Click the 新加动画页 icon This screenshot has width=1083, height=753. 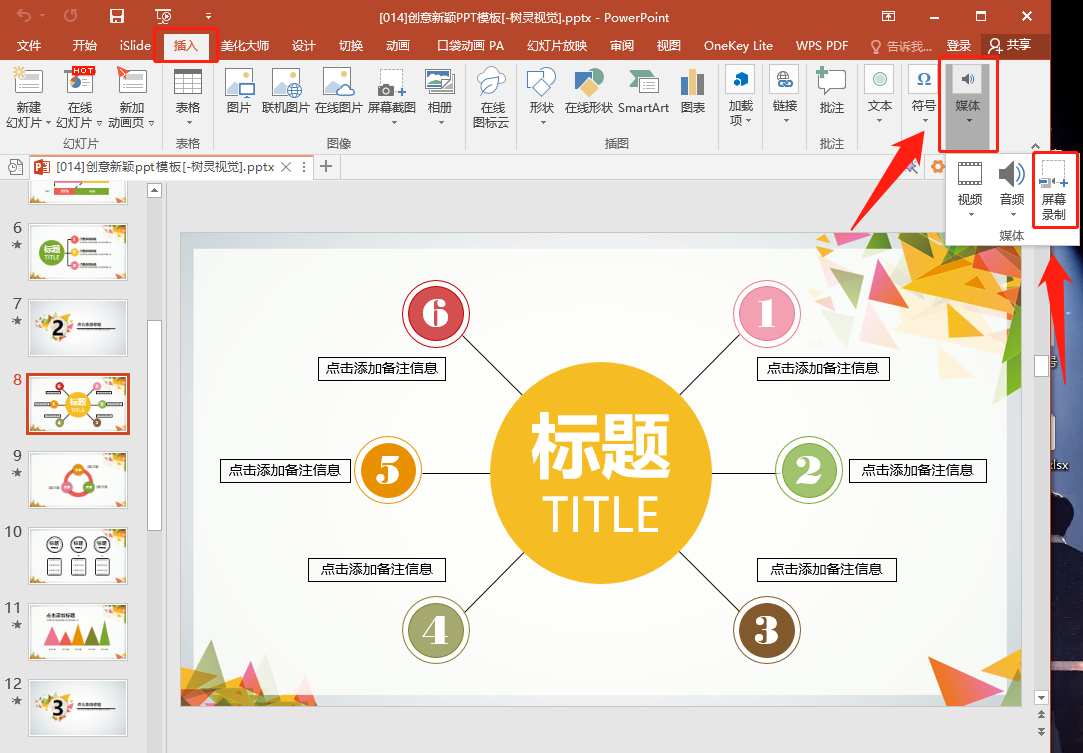pos(131,82)
